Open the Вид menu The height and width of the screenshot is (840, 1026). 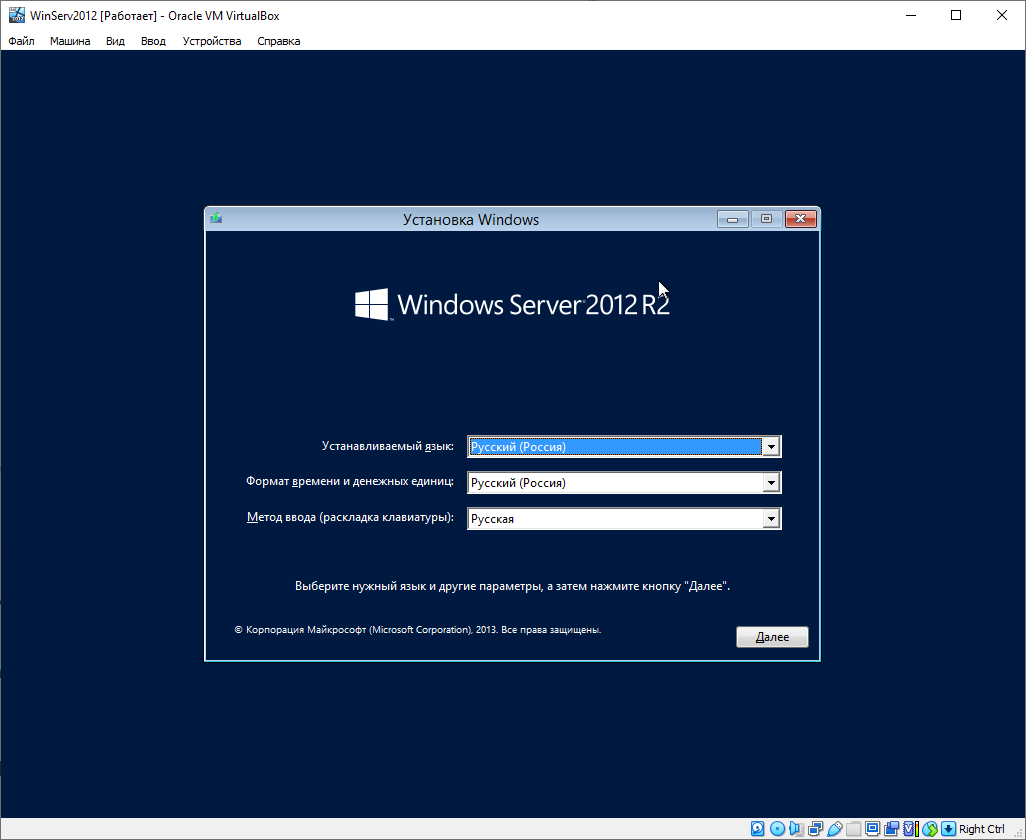pos(115,41)
